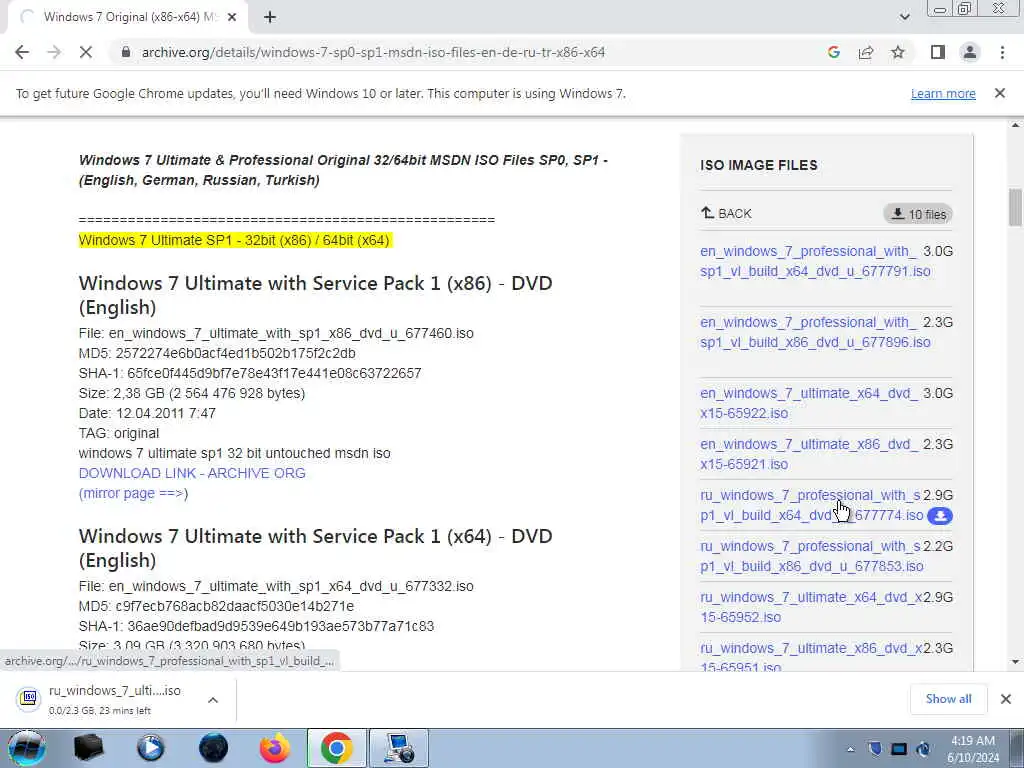Screen dimensions: 1024x768
Task: Open DOWNLOAD LINK - ARCHIVE ORG
Action: click(192, 473)
